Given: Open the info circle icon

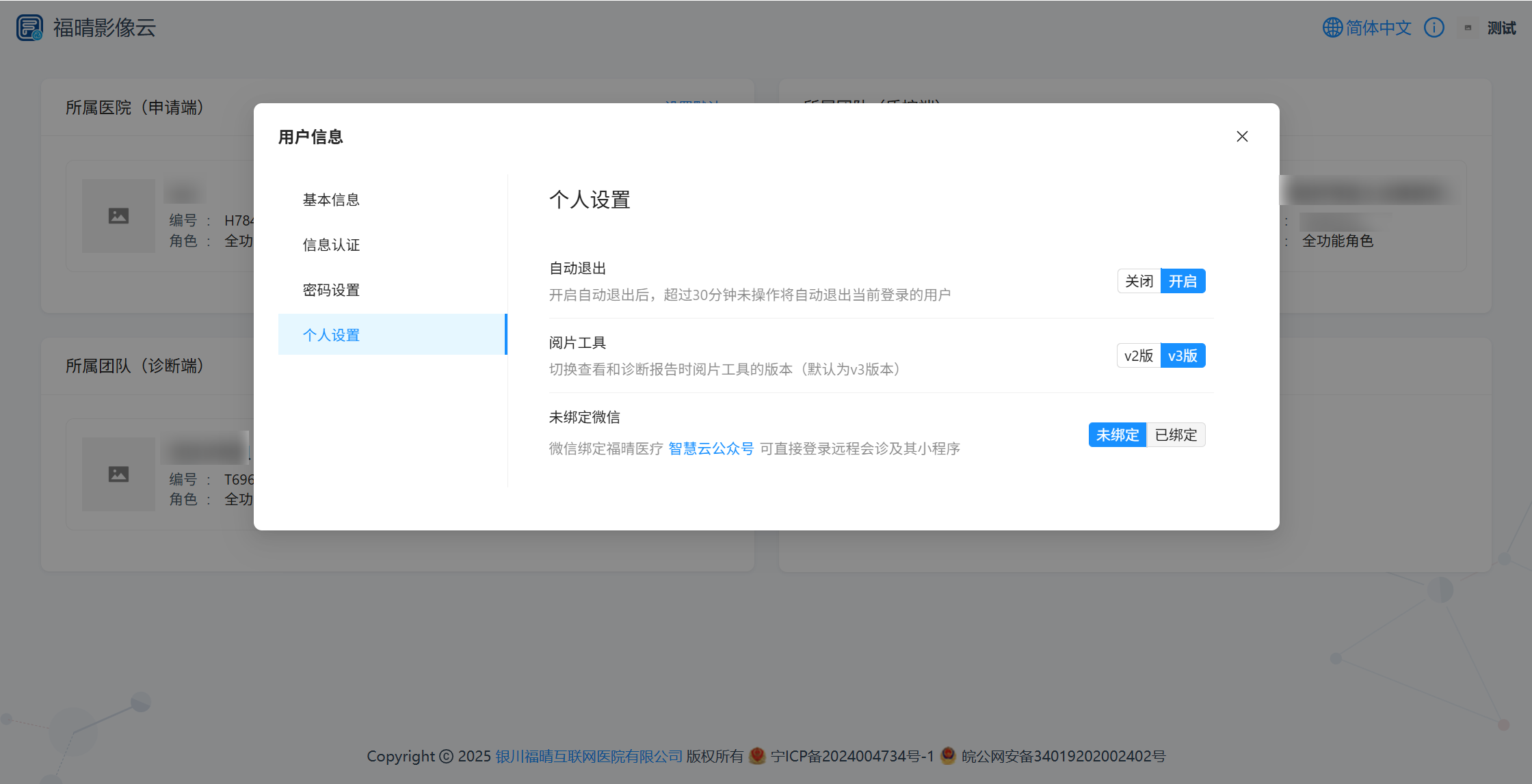Looking at the screenshot, I should (x=1434, y=27).
